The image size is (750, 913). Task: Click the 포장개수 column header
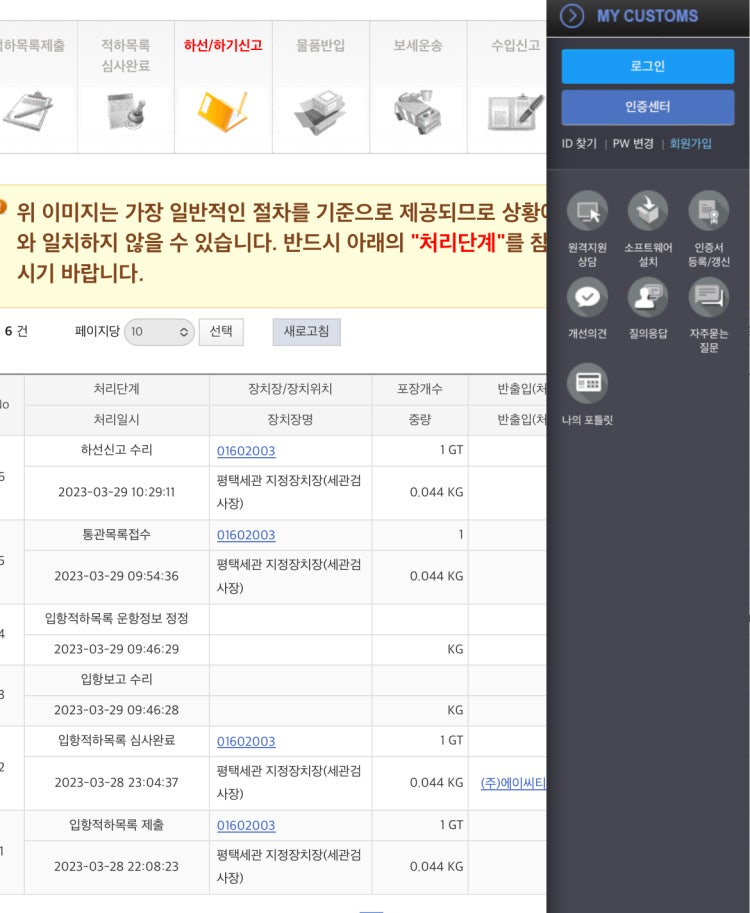point(420,389)
